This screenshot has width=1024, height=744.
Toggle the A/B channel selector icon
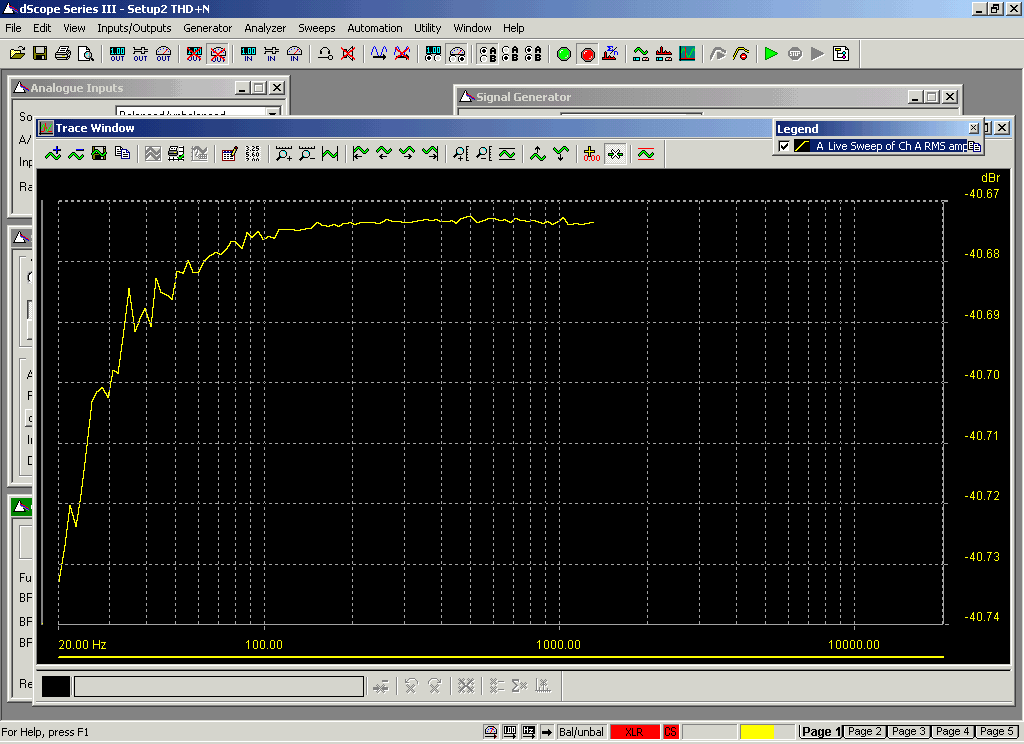point(487,54)
